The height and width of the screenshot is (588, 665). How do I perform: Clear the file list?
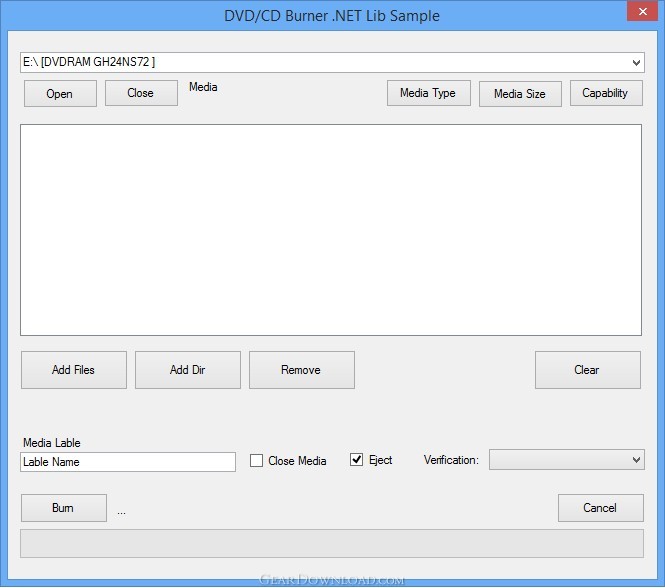pyautogui.click(x=588, y=370)
